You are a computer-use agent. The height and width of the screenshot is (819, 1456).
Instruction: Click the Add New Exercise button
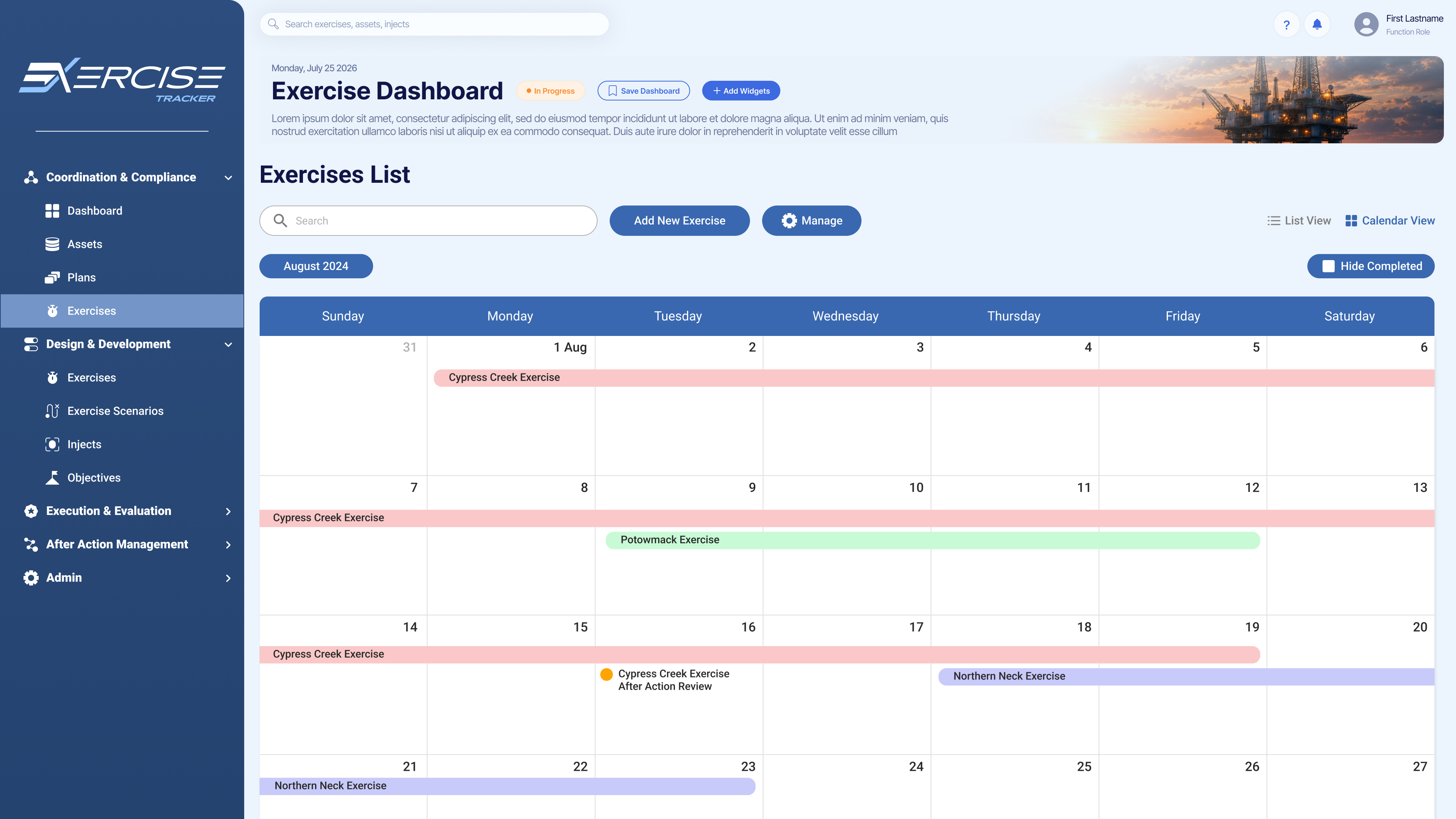coord(679,220)
